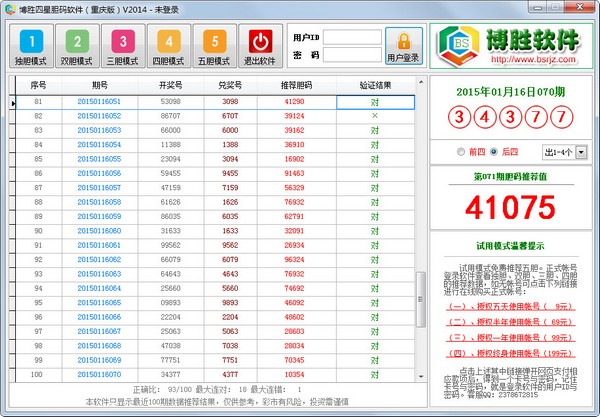Click the × result in row 82
Image resolution: width=600 pixels, height=417 pixels.
[x=375, y=116]
